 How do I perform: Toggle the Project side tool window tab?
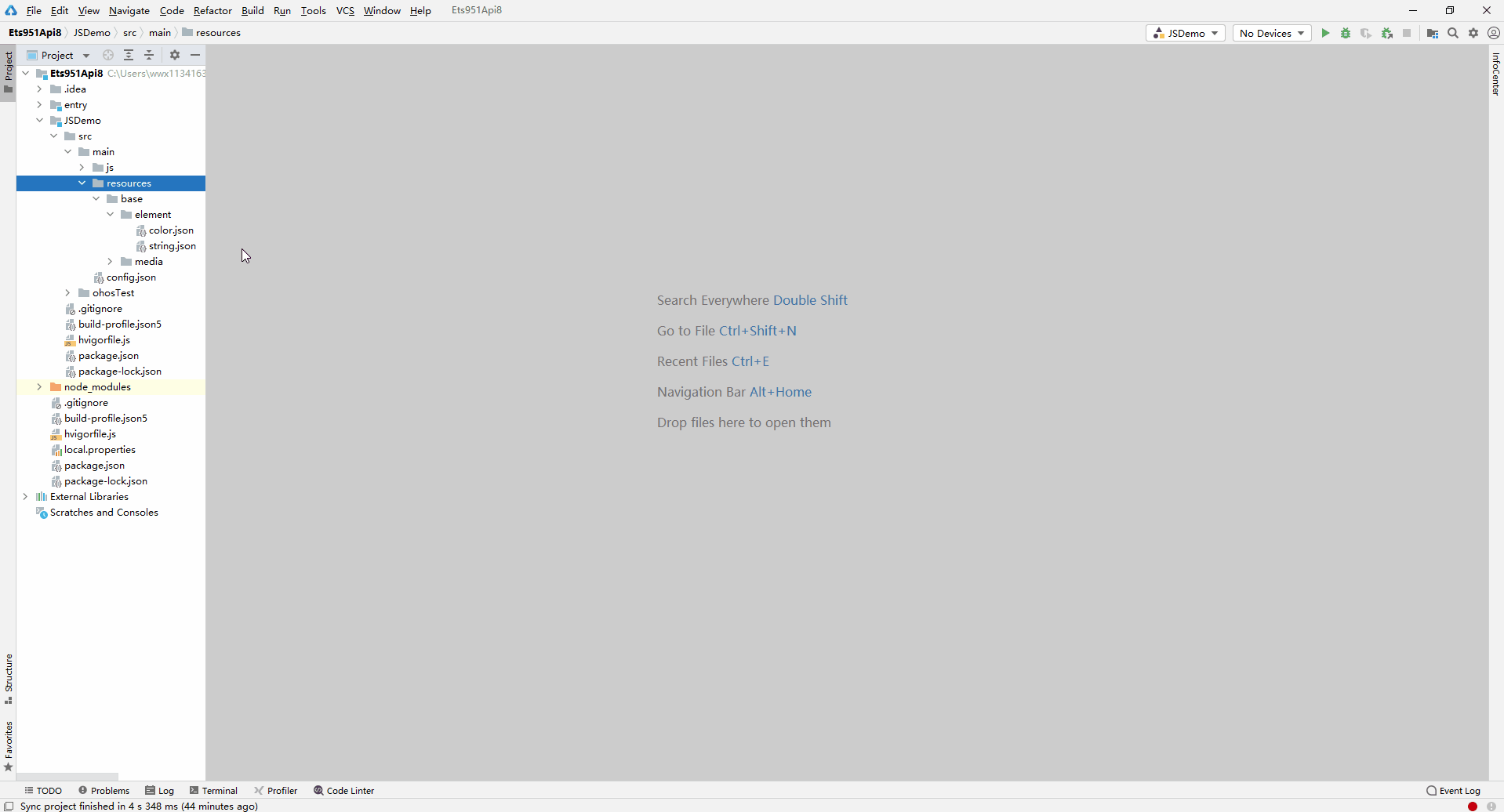(x=9, y=72)
